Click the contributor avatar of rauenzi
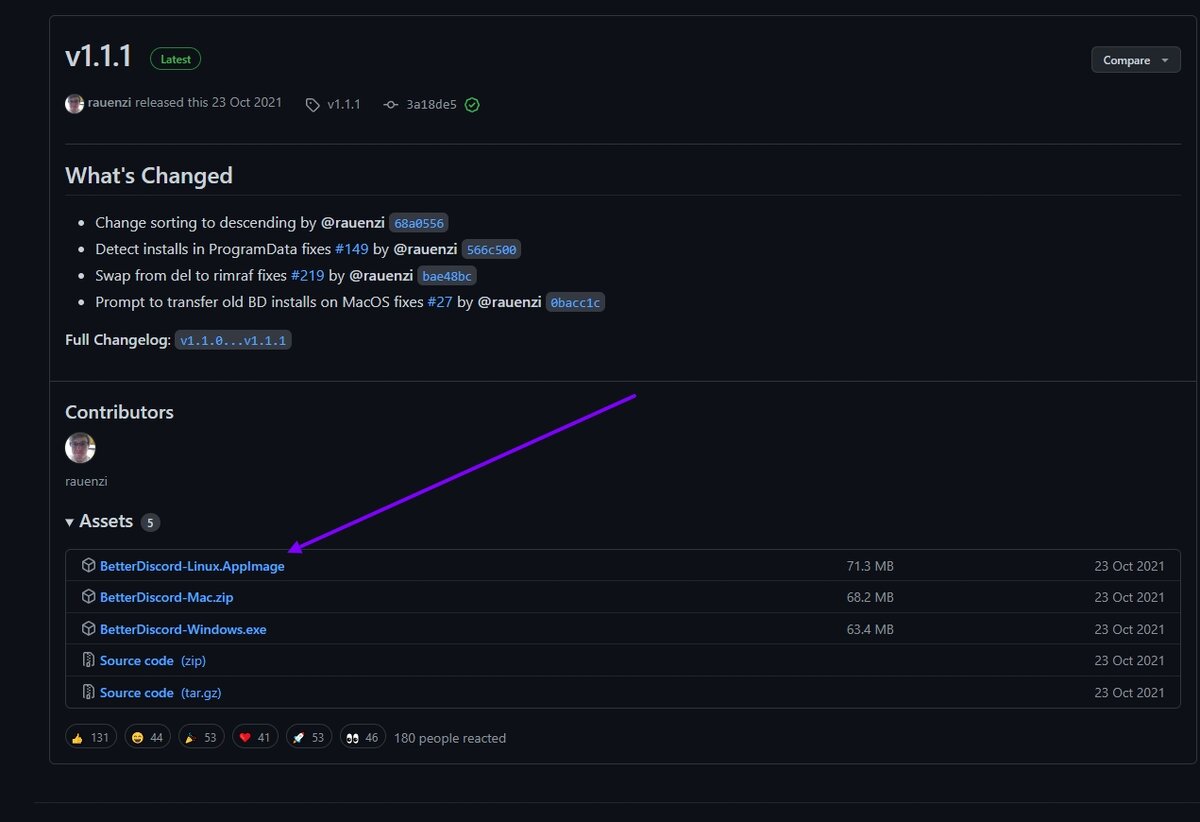Screen dimensions: 1200x822 (80, 448)
